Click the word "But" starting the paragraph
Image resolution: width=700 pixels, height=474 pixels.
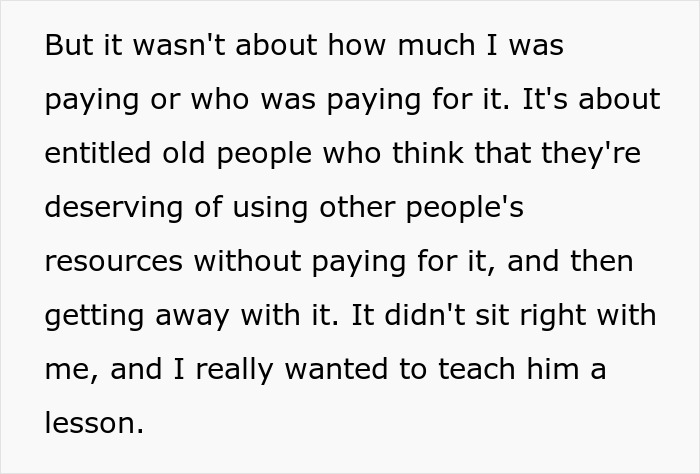coord(69,45)
